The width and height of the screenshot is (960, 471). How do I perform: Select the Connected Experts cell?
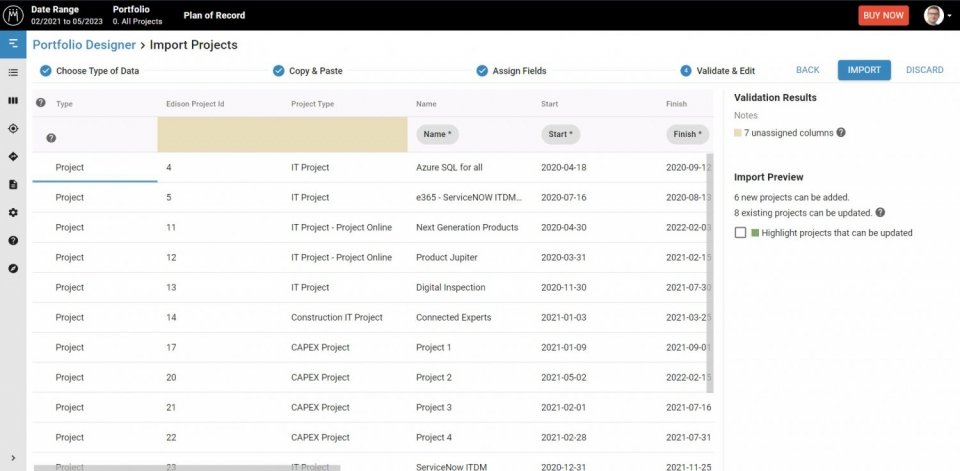[454, 317]
